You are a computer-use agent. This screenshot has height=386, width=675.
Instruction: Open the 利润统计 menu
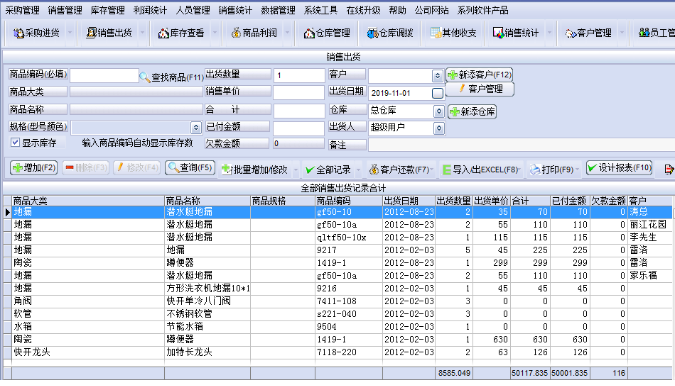(150, 10)
